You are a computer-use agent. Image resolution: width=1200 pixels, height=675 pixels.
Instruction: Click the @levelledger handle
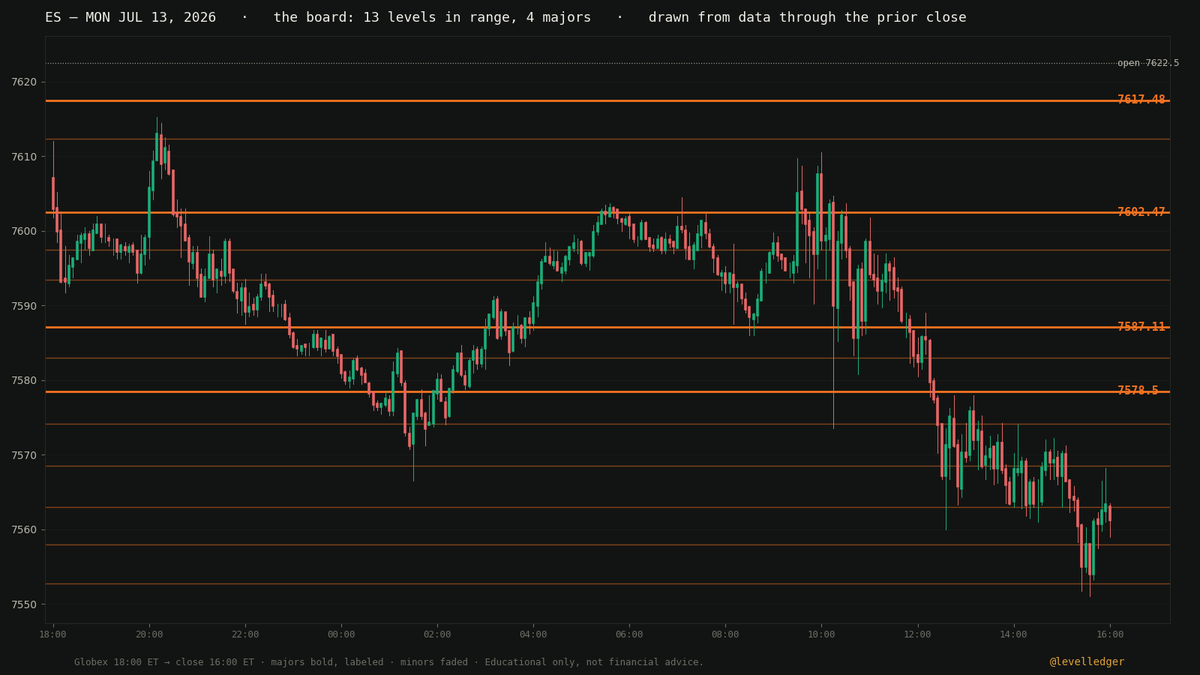click(x=1087, y=662)
